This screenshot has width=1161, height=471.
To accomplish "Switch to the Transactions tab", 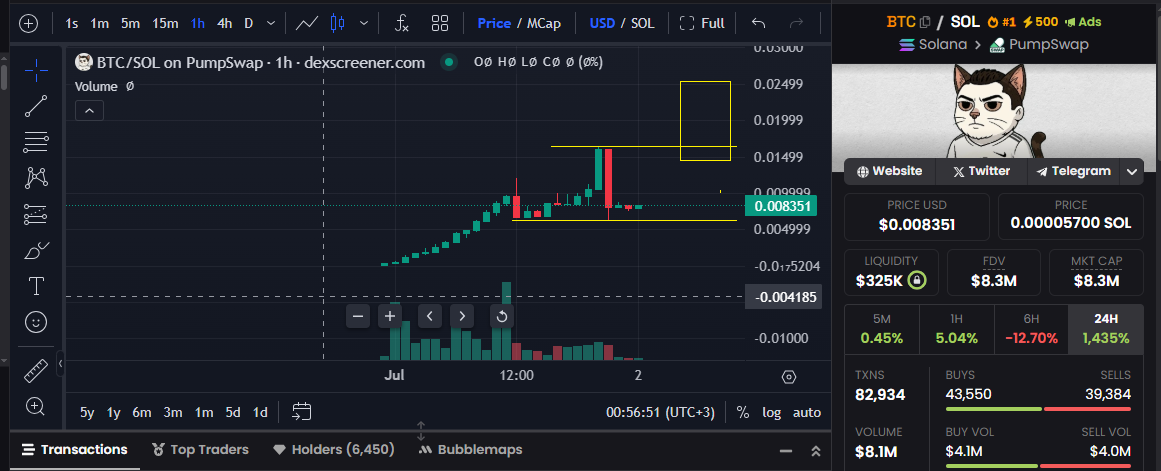I will [x=75, y=450].
